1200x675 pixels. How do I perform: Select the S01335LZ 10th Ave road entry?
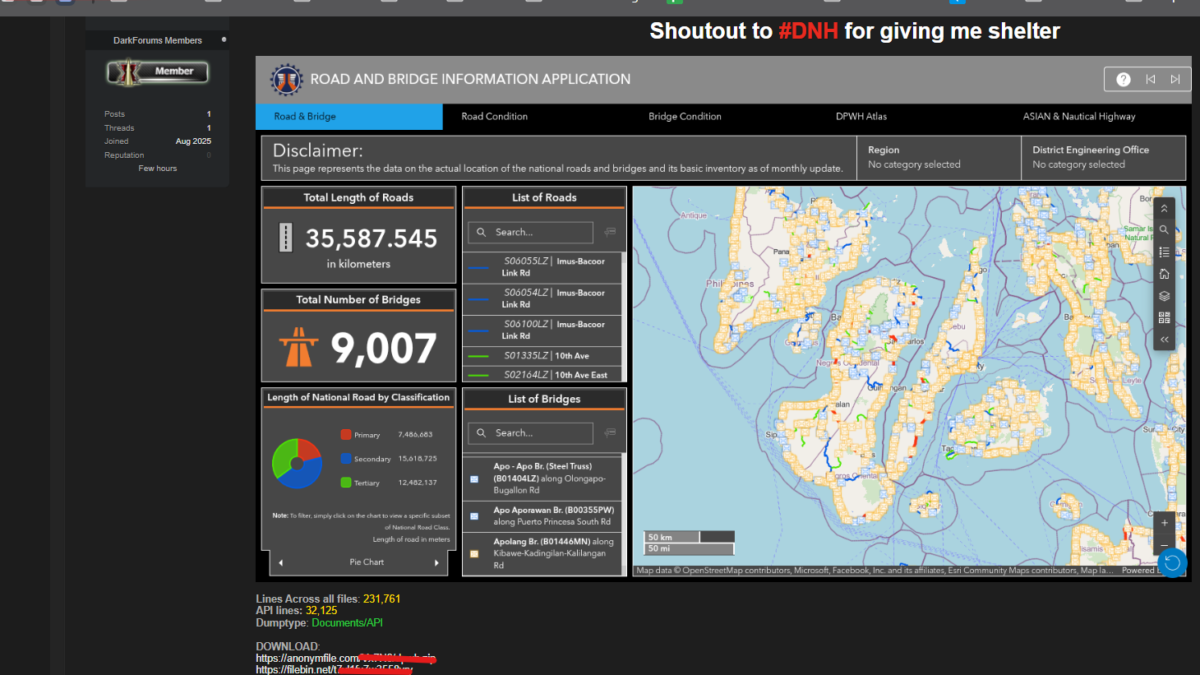545,356
